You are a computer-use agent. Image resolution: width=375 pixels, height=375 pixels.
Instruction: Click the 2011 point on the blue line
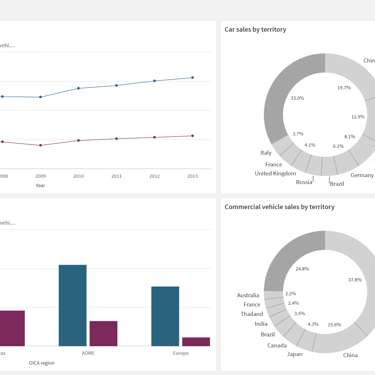(116, 85)
